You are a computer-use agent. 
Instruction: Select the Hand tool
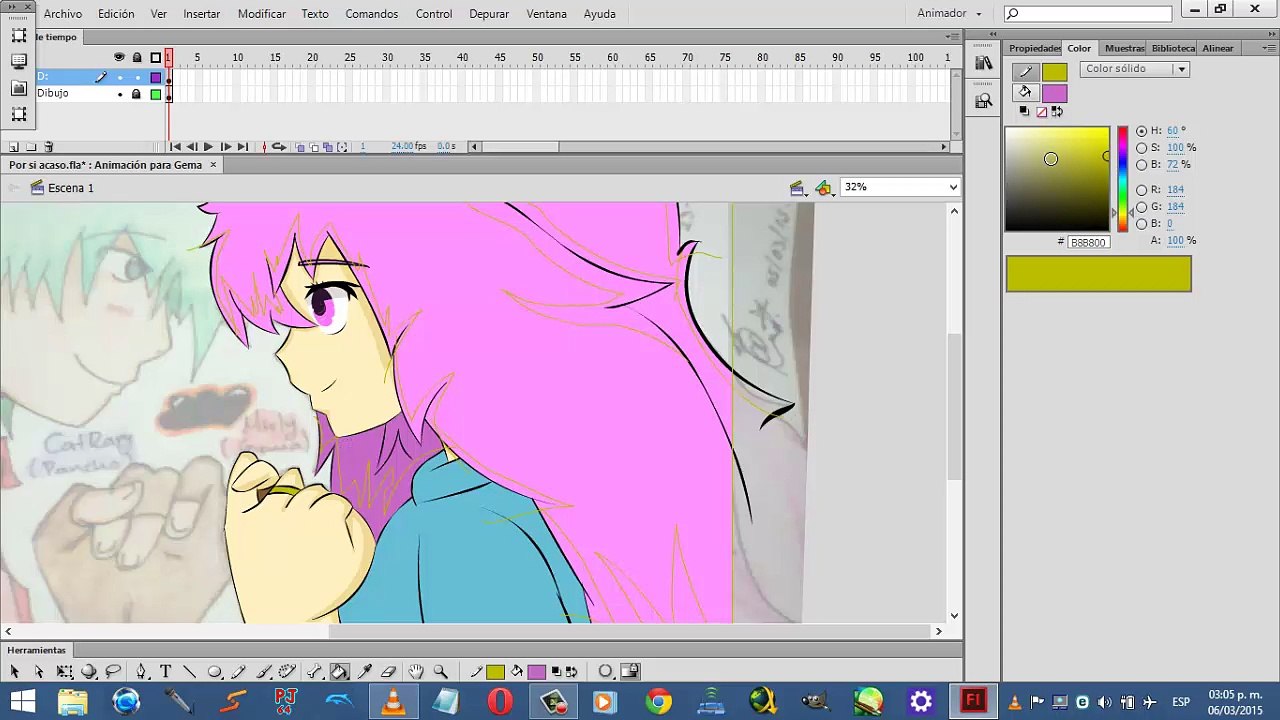point(416,672)
